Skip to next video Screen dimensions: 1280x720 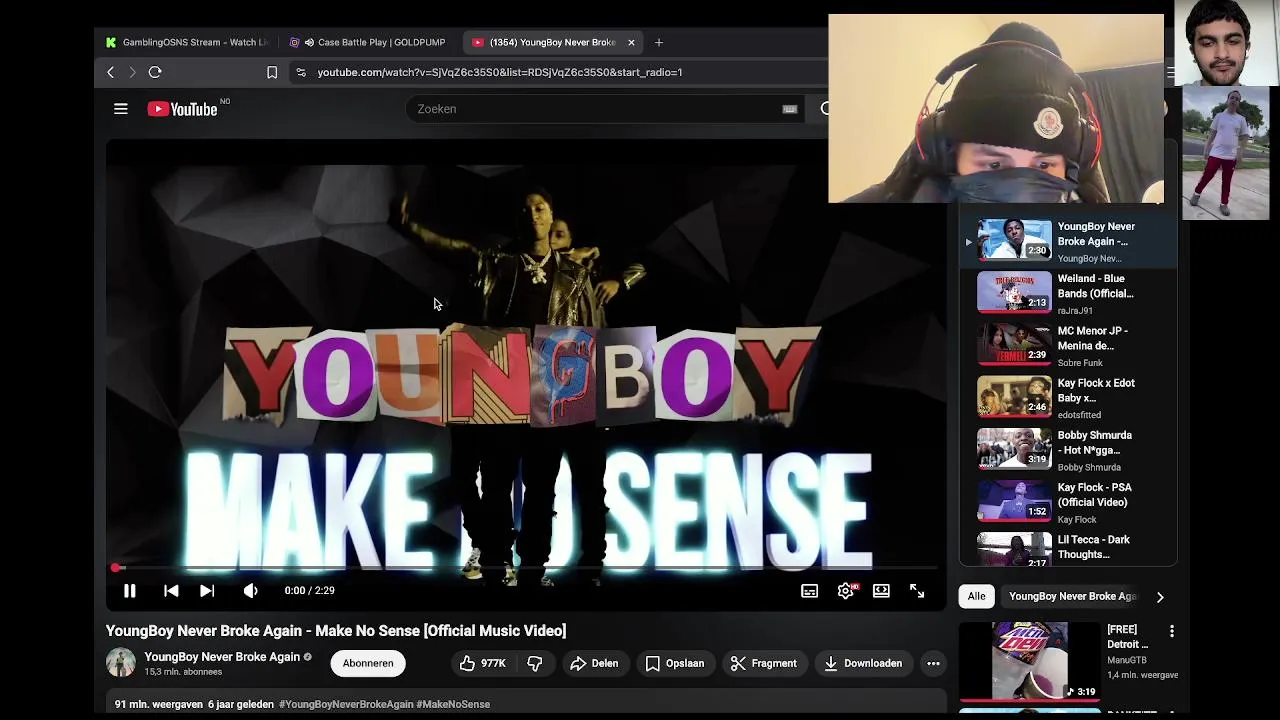click(207, 591)
